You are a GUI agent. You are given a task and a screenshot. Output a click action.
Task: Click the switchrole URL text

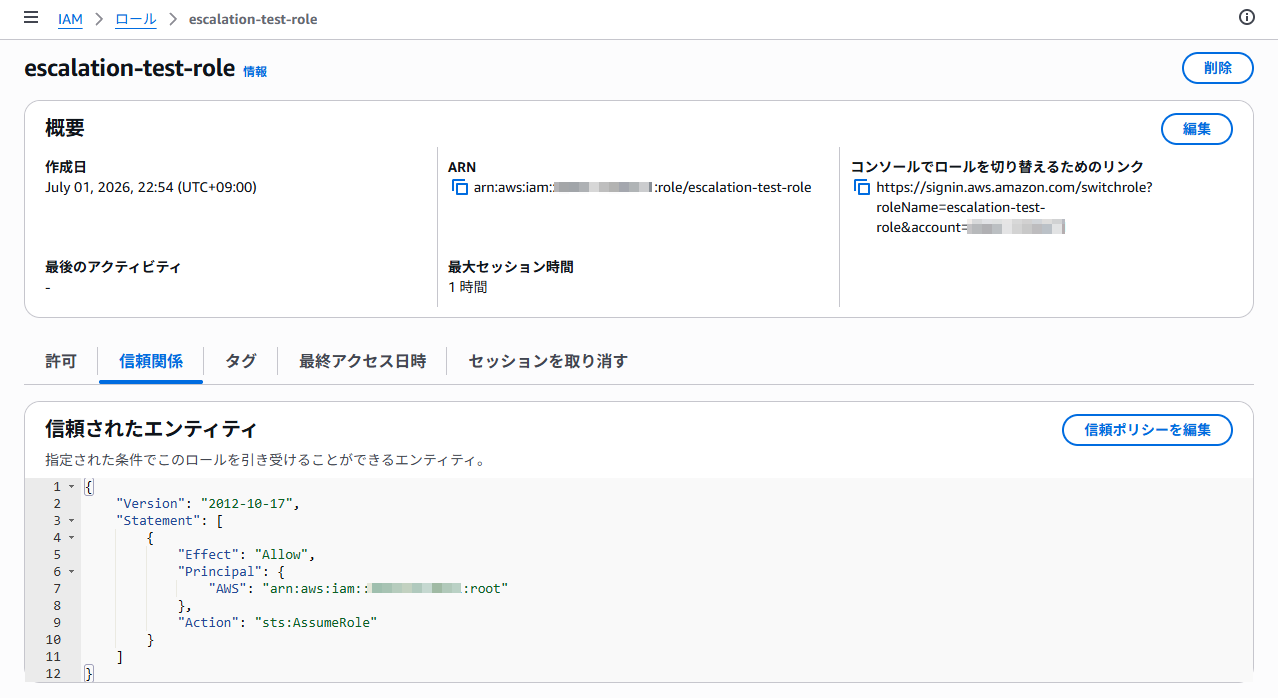(x=1014, y=207)
